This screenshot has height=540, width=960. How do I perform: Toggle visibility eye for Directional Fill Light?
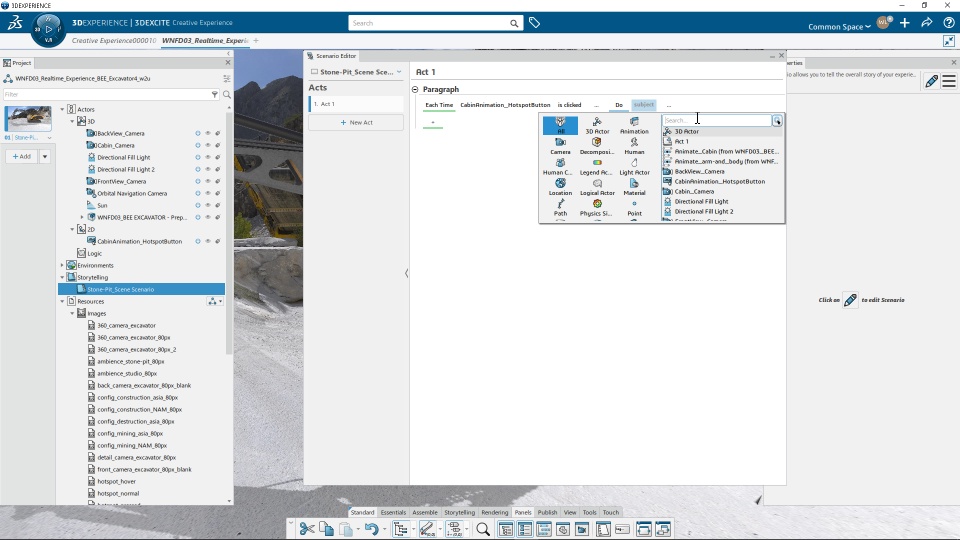(x=208, y=157)
